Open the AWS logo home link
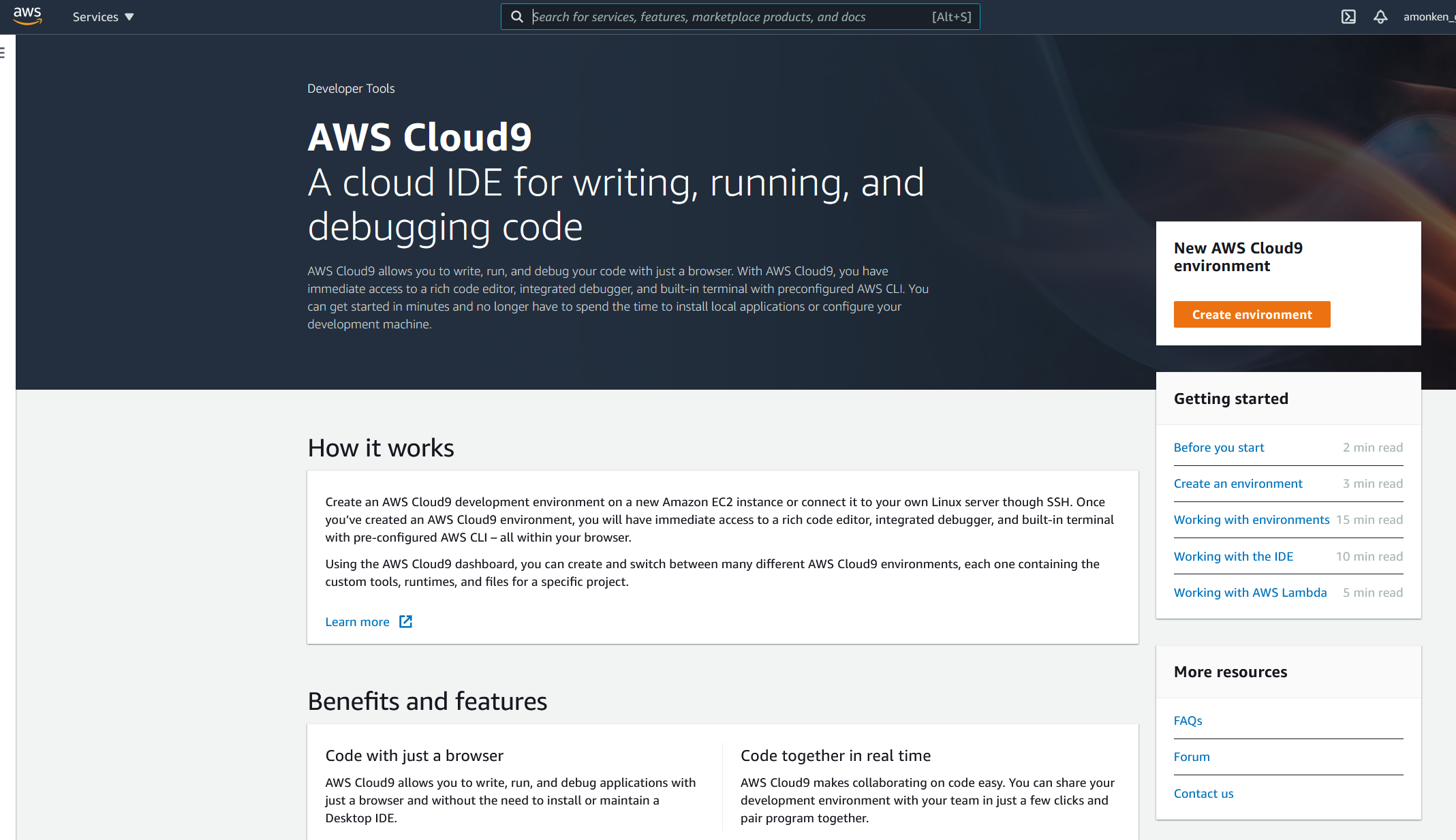This screenshot has width=1456, height=840. tap(27, 16)
